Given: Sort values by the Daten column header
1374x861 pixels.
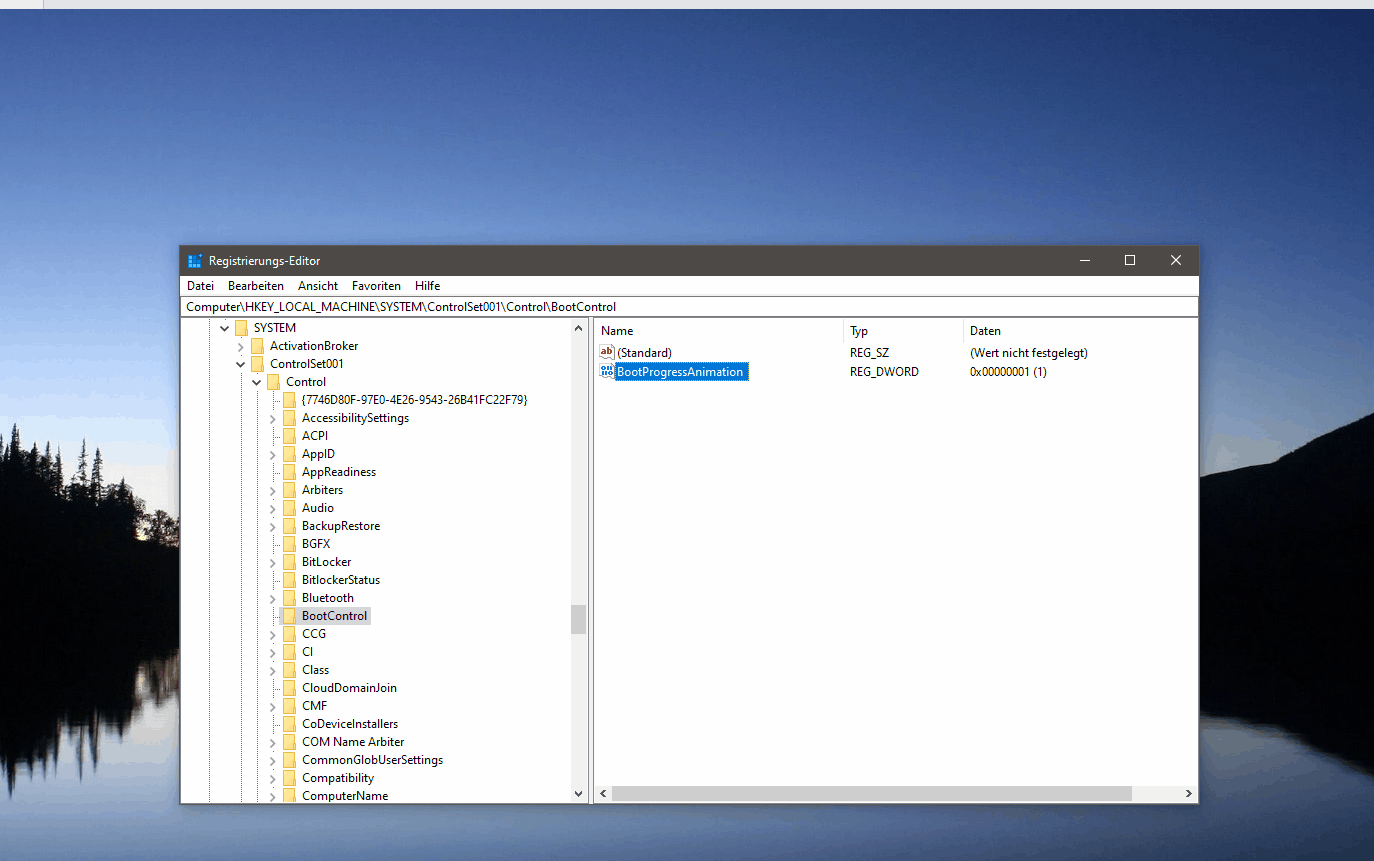Looking at the screenshot, I should [1080, 331].
